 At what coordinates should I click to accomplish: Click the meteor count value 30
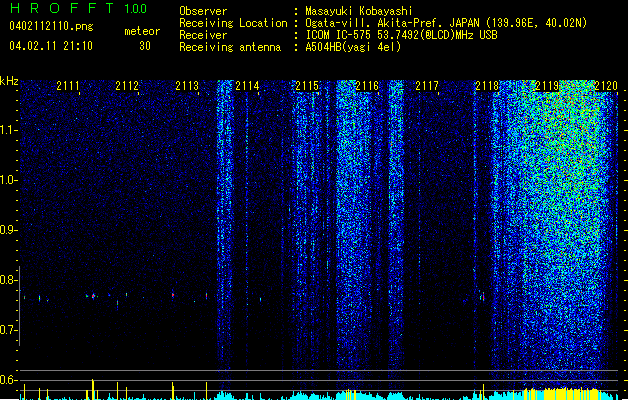pyautogui.click(x=145, y=46)
